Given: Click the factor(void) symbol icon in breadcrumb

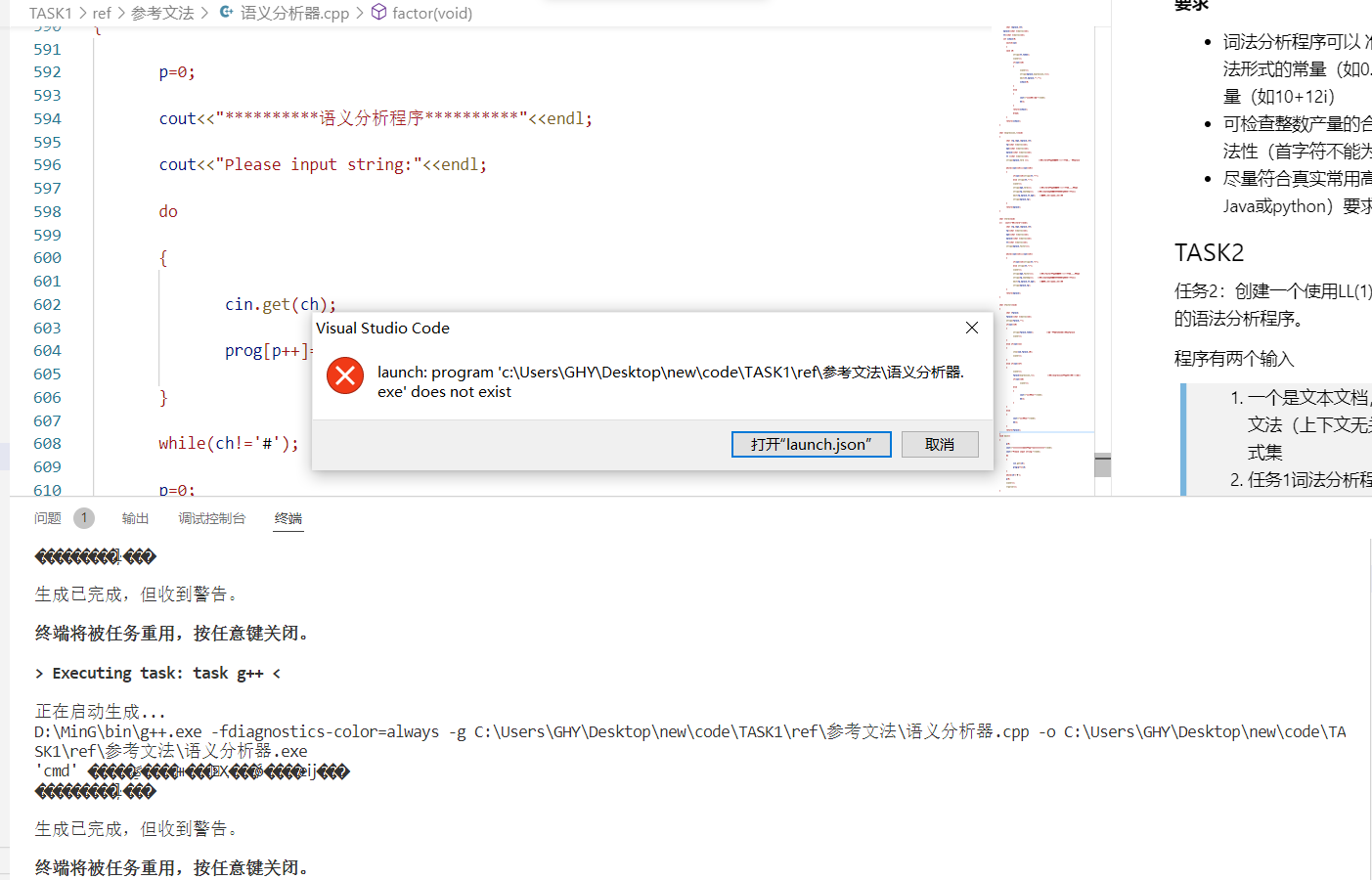Looking at the screenshot, I should click(378, 13).
